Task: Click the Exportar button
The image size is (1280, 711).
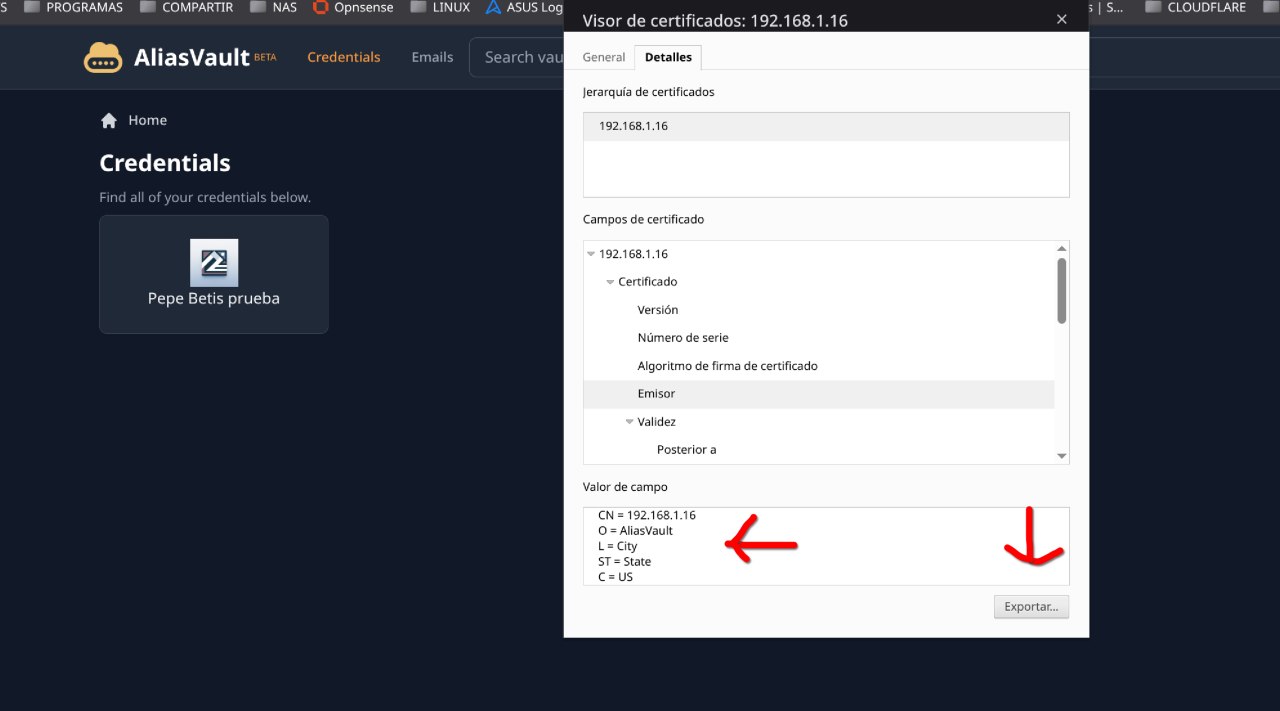Action: point(1031,607)
